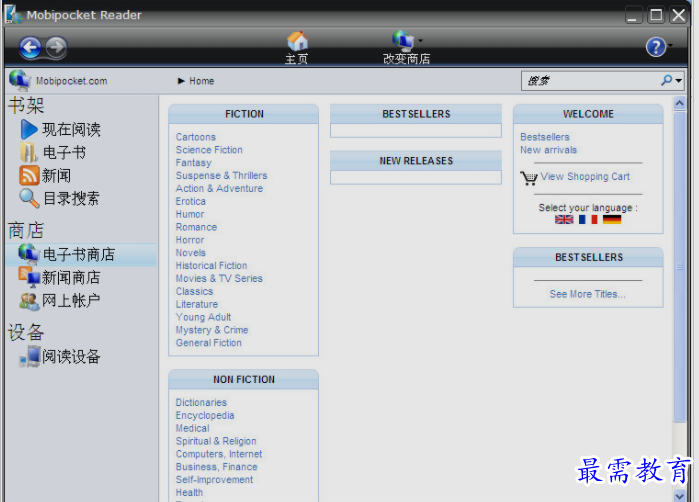
Task: Open the Dictionaries category
Action: 201,403
